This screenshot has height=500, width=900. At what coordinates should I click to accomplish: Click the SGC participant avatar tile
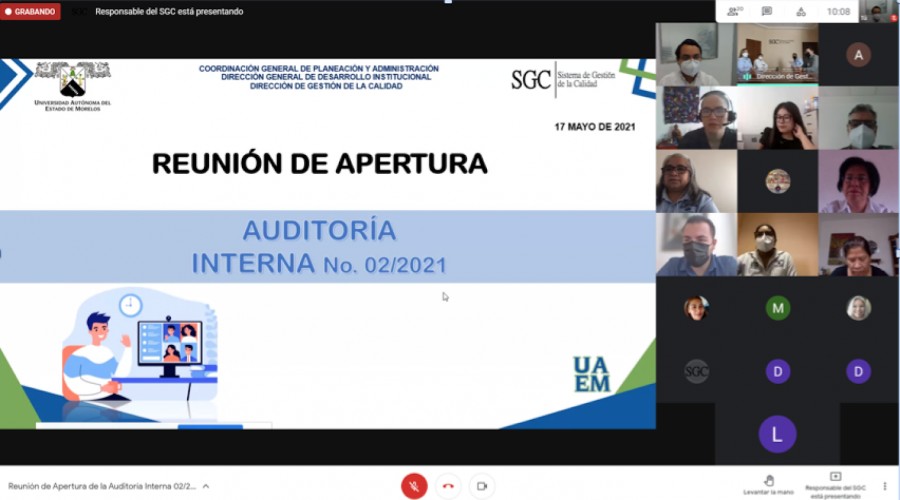tap(696, 372)
